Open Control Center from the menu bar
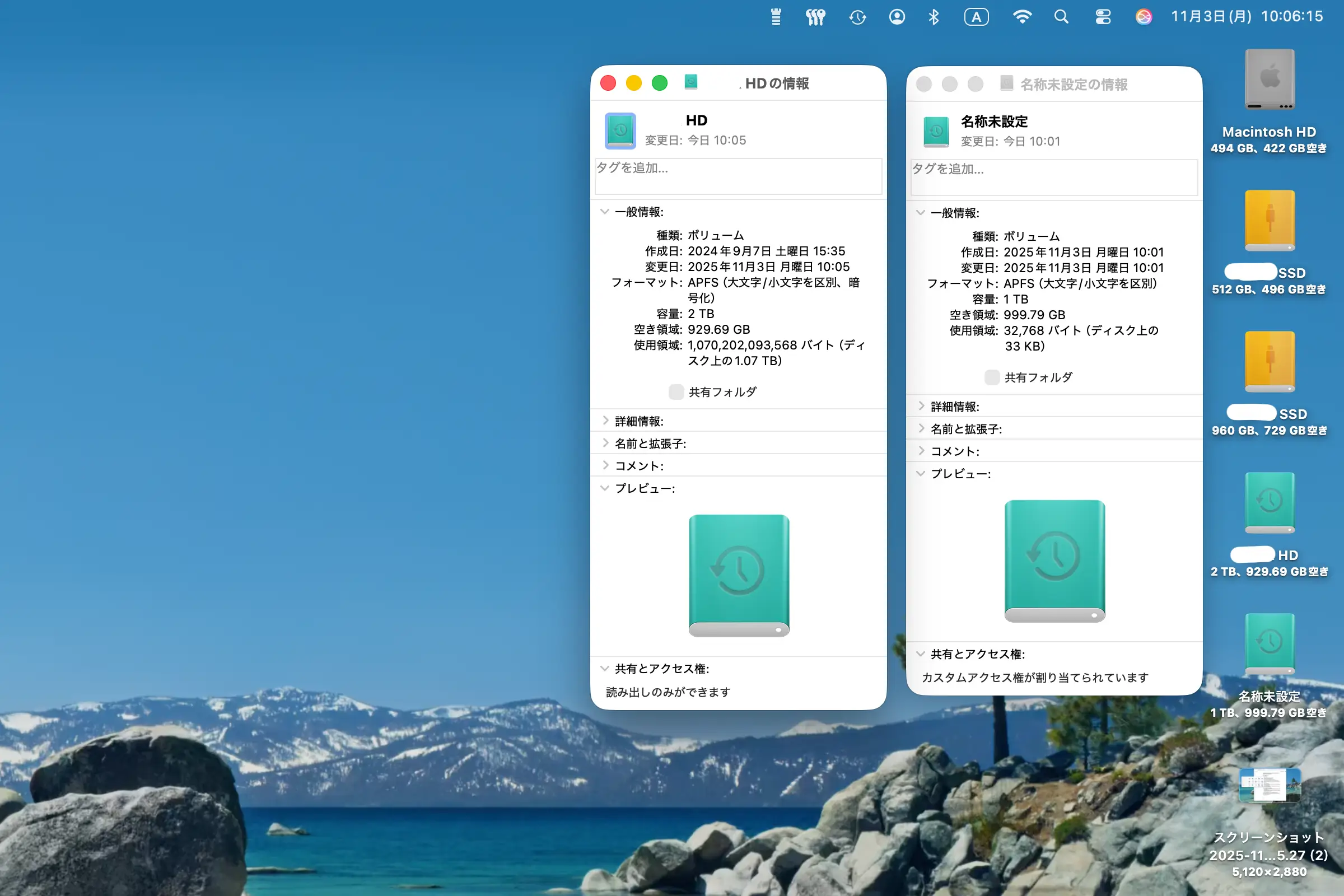1344x896 pixels. (1103, 17)
